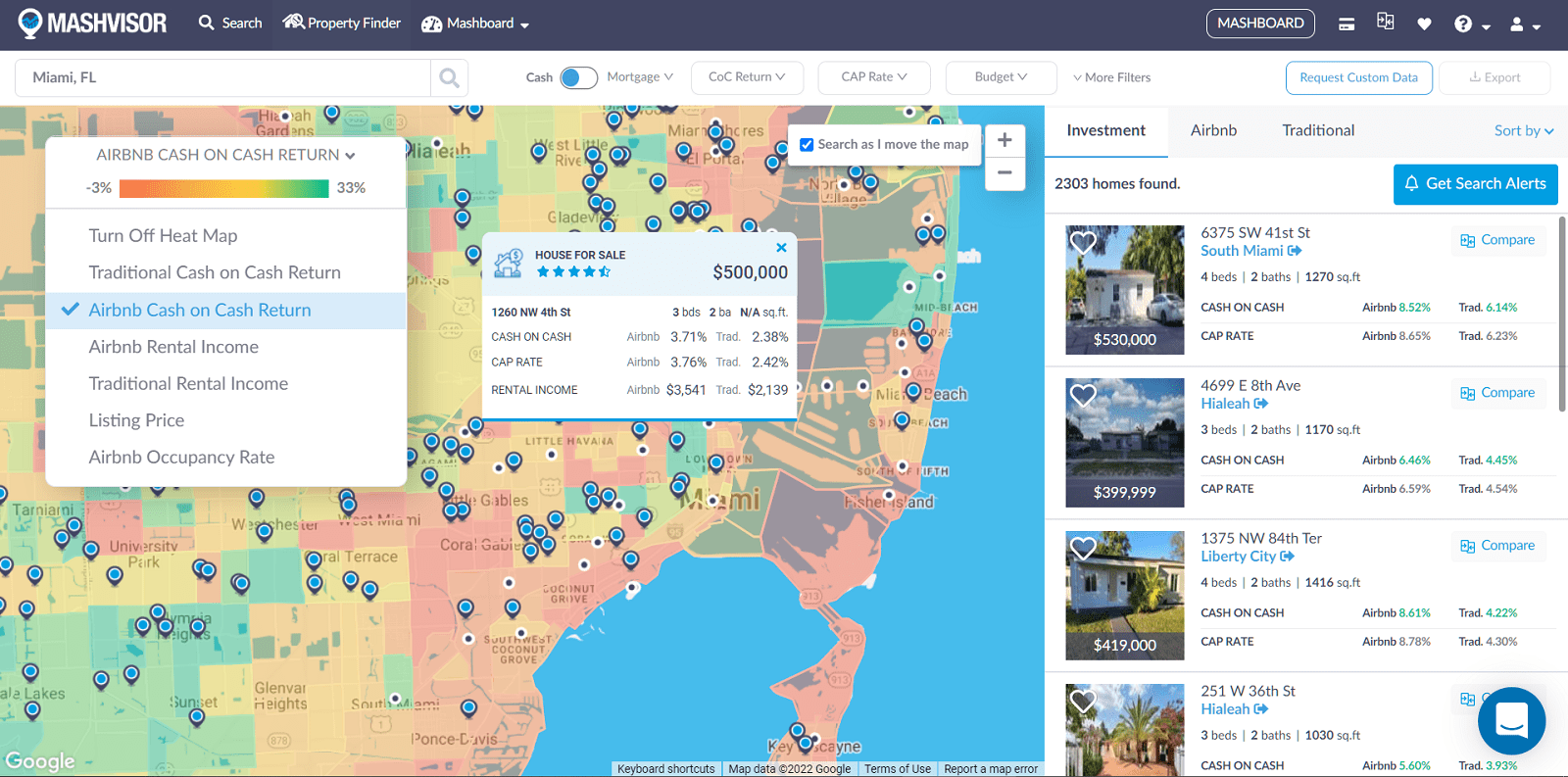Open Search from the top navigation

[230, 23]
